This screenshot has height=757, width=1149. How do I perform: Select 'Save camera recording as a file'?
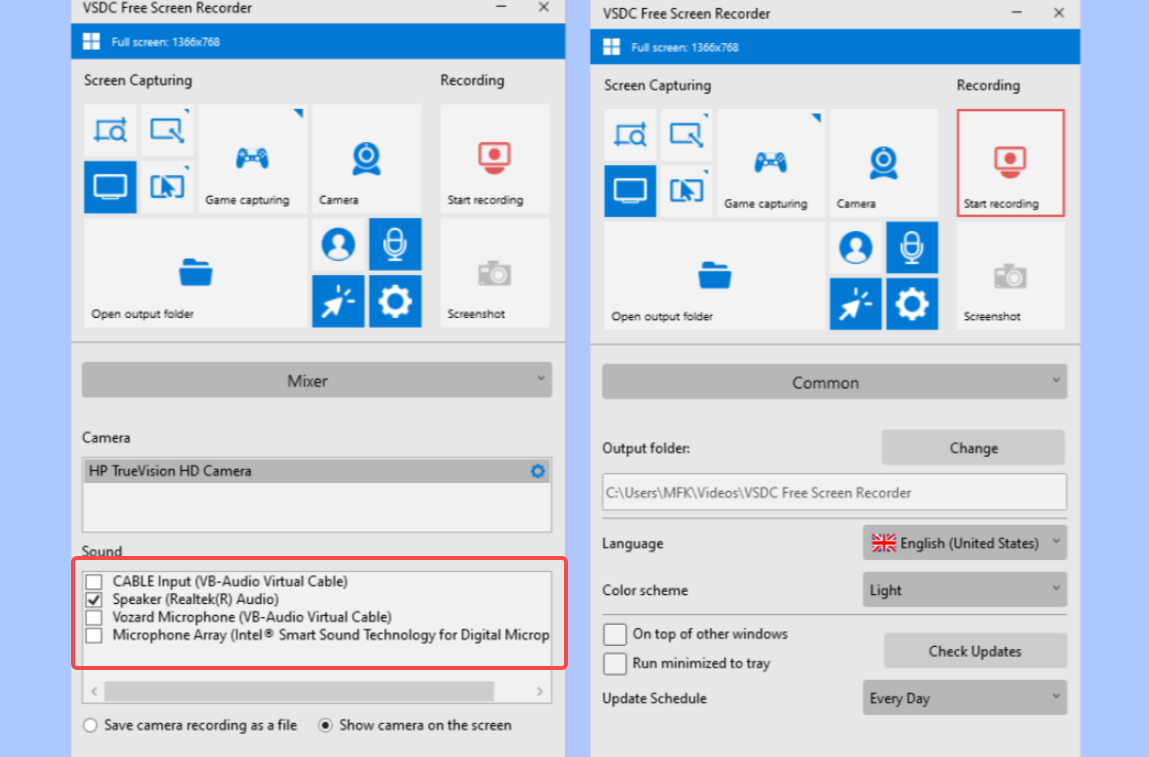pyautogui.click(x=90, y=725)
